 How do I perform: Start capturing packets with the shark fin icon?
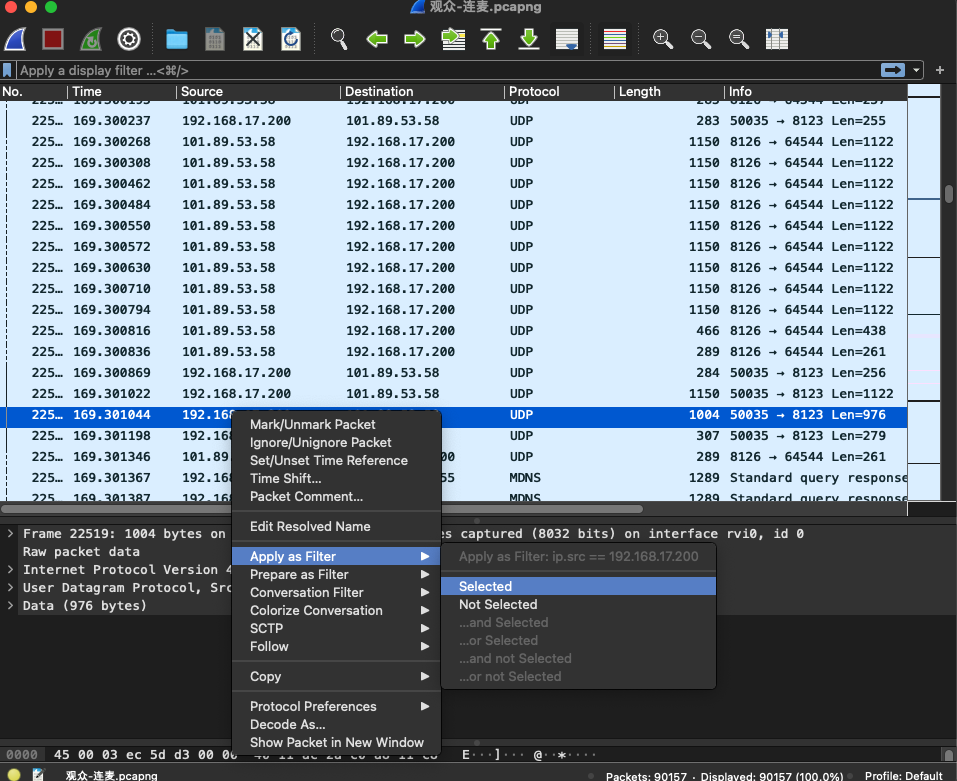[x=15, y=39]
